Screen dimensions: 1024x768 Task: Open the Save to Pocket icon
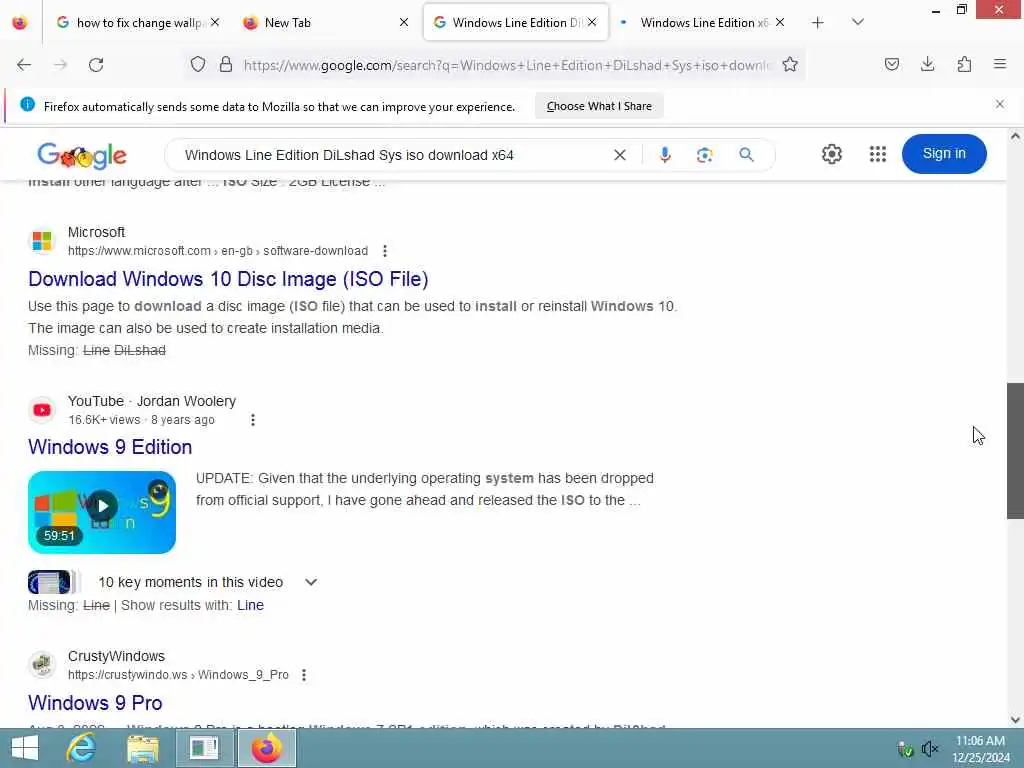(x=891, y=64)
